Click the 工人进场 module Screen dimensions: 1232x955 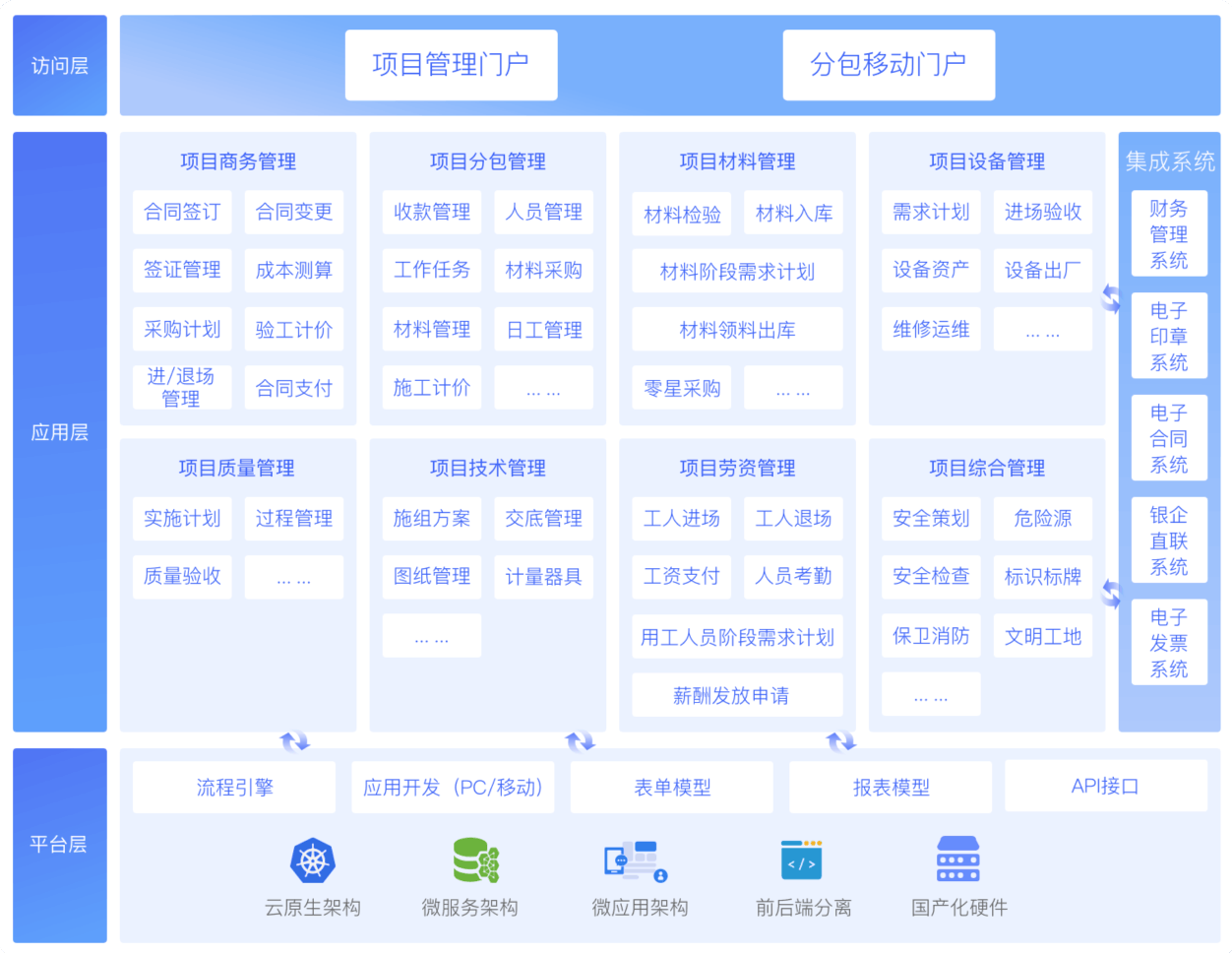tap(682, 519)
